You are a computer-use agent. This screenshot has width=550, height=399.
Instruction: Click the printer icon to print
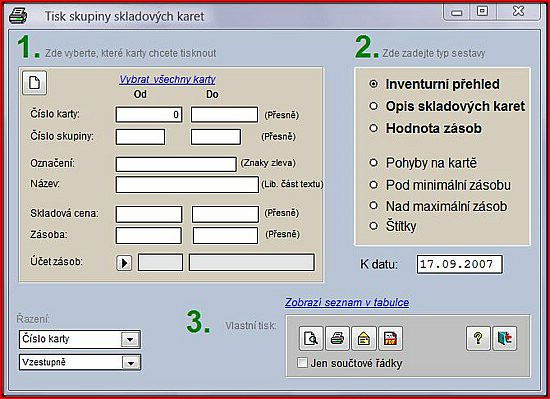point(337,338)
